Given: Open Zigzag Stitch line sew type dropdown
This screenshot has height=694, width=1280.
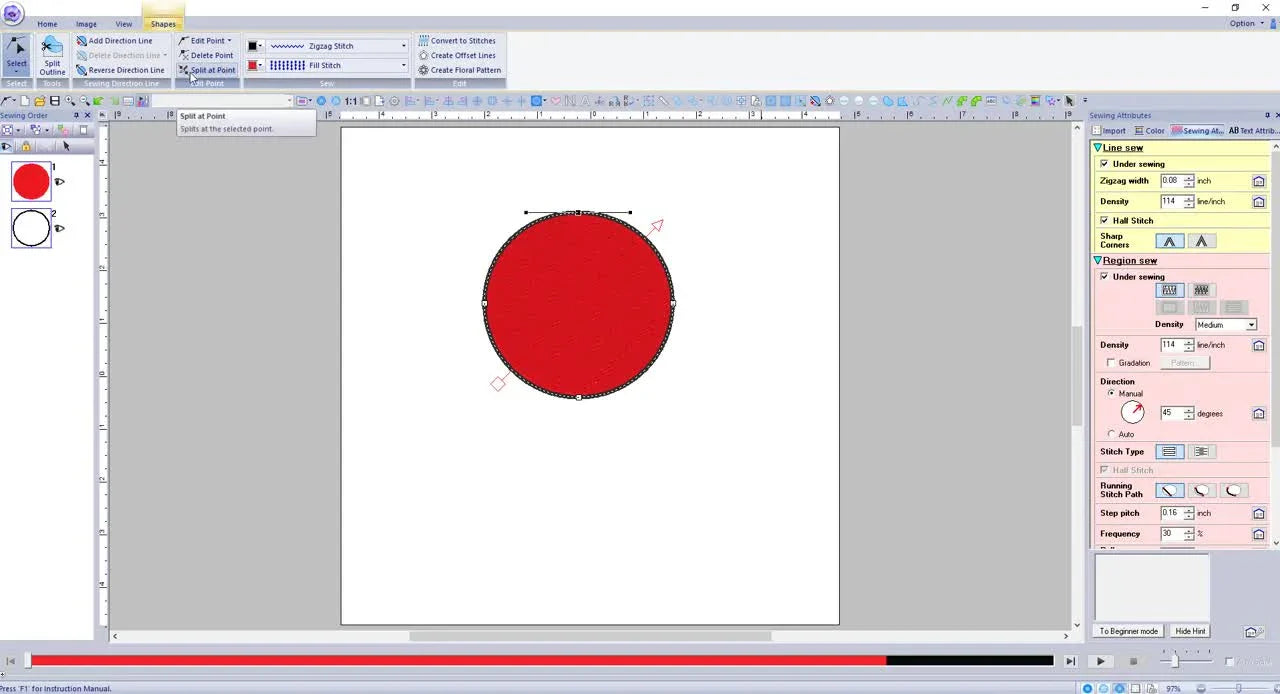Looking at the screenshot, I should pyautogui.click(x=404, y=46).
